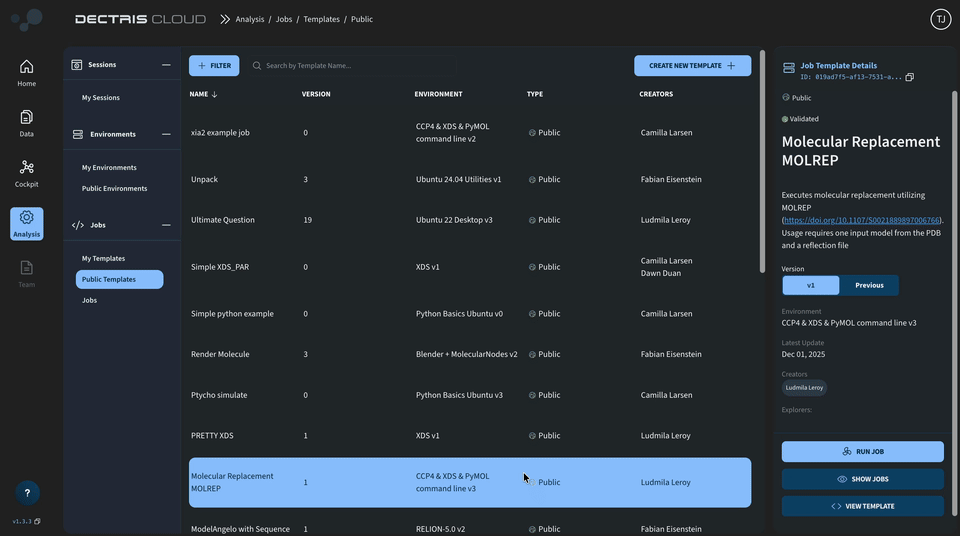Click the Sessions section icon
This screenshot has height=536, width=960.
pyautogui.click(x=77, y=64)
